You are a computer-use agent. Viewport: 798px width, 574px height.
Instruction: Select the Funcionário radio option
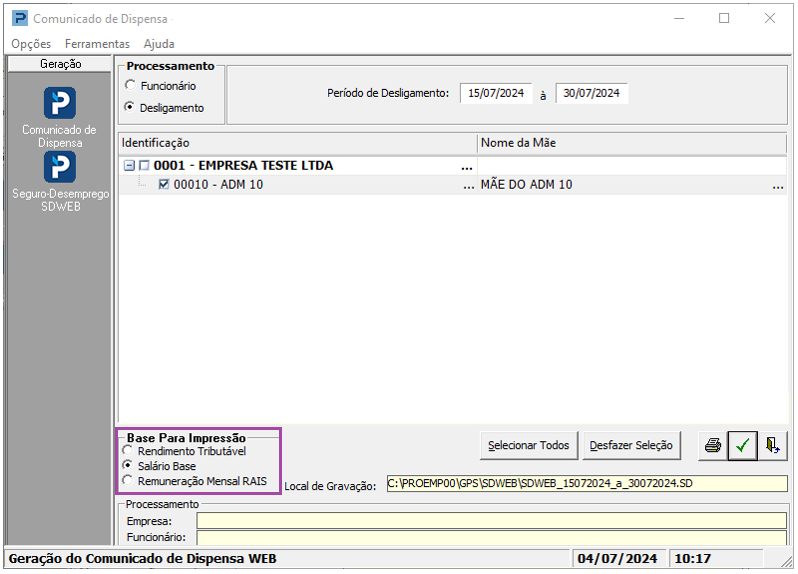(130, 85)
